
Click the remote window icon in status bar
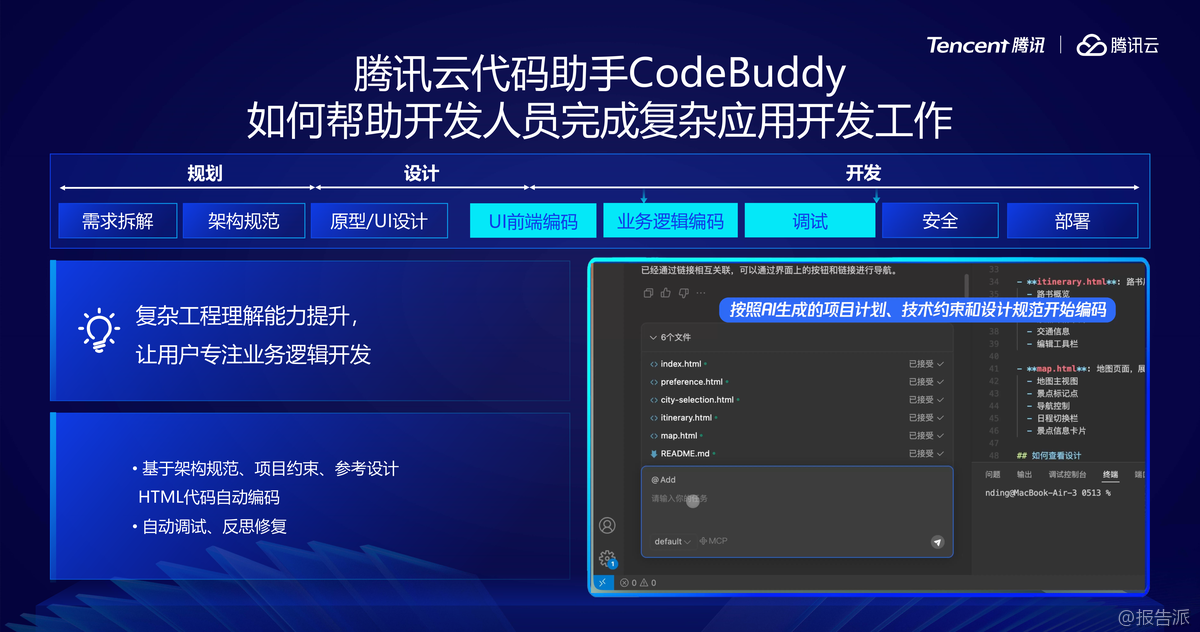[x=603, y=582]
